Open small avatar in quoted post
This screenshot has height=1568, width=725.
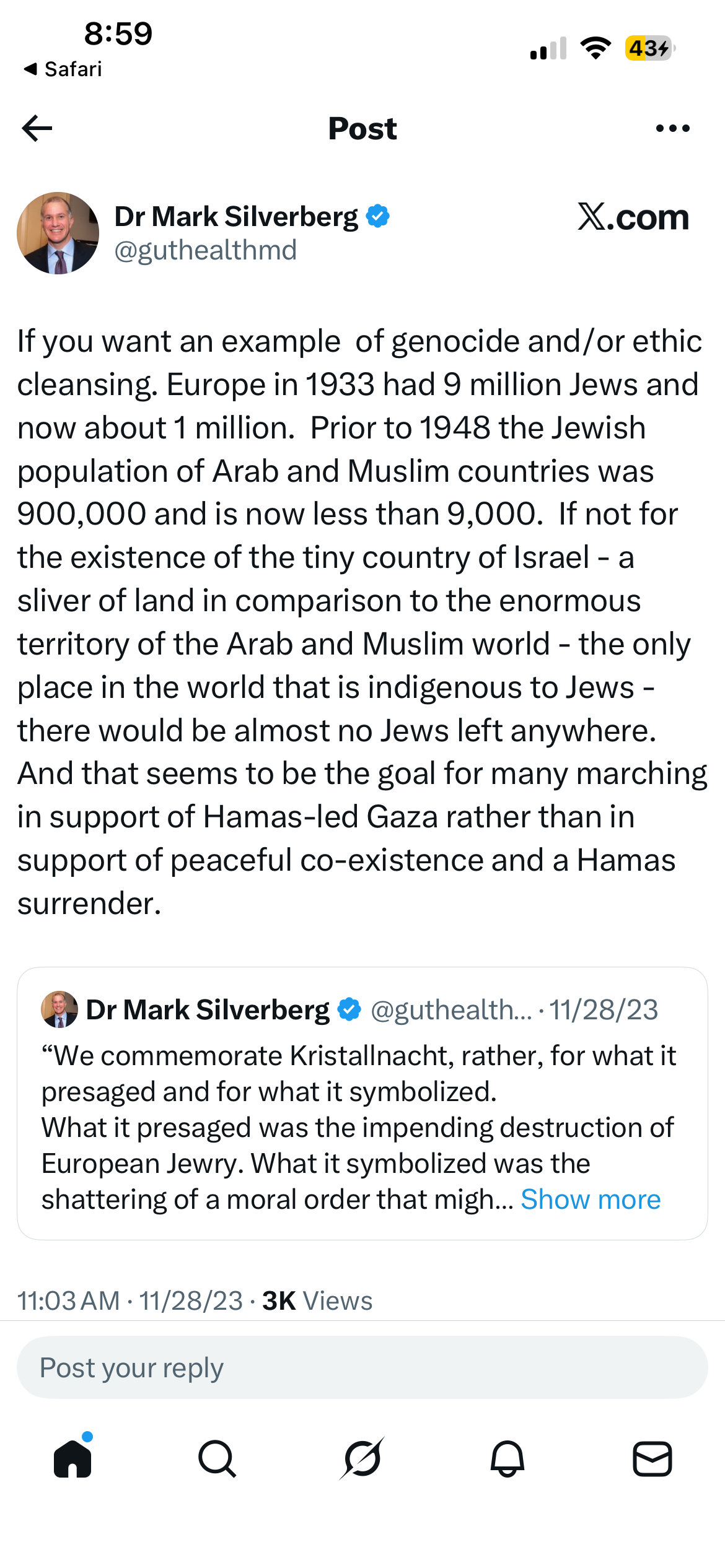click(59, 1009)
